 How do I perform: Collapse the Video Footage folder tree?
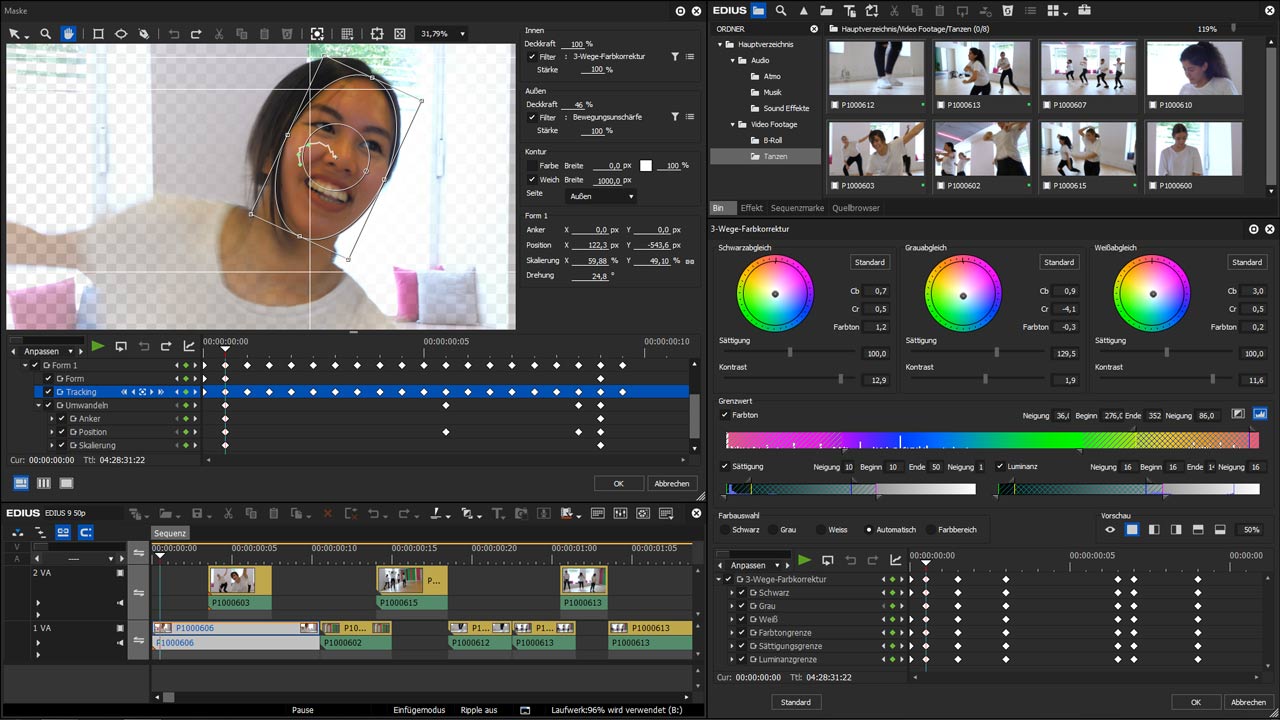(731, 125)
